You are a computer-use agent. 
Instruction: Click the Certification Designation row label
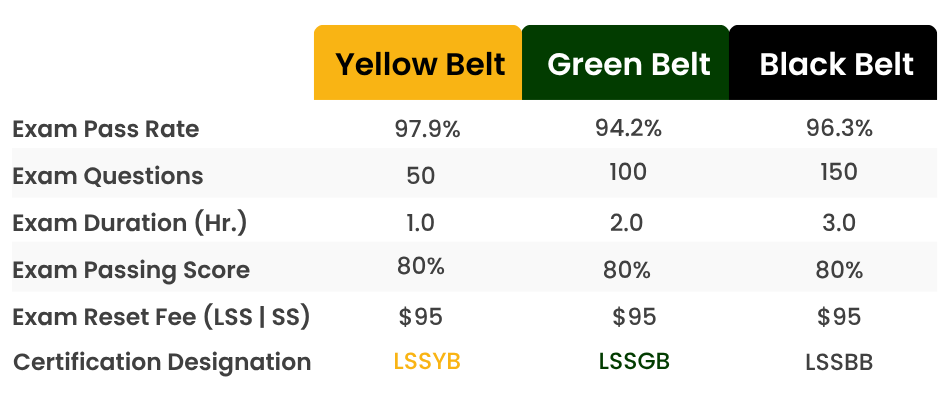pos(162,362)
